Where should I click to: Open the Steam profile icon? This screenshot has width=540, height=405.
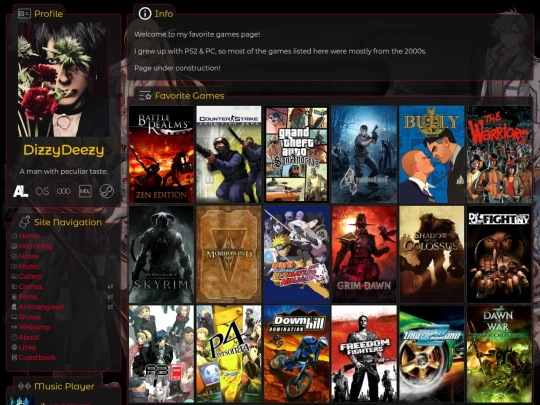click(x=107, y=191)
